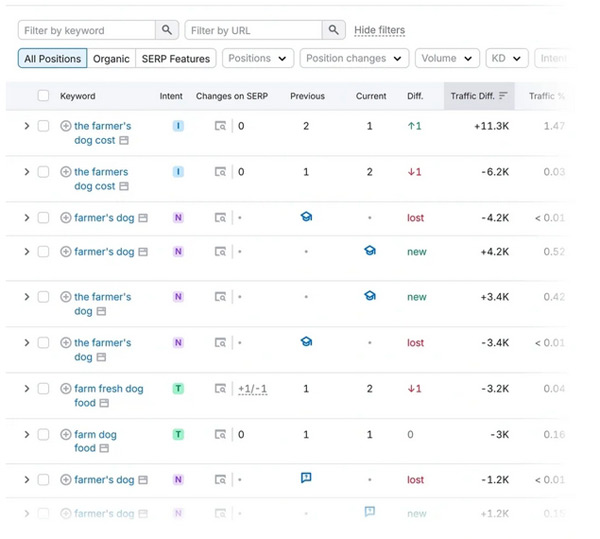Click into the Filter by keyword field
The height and width of the screenshot is (539, 600).
pos(87,31)
